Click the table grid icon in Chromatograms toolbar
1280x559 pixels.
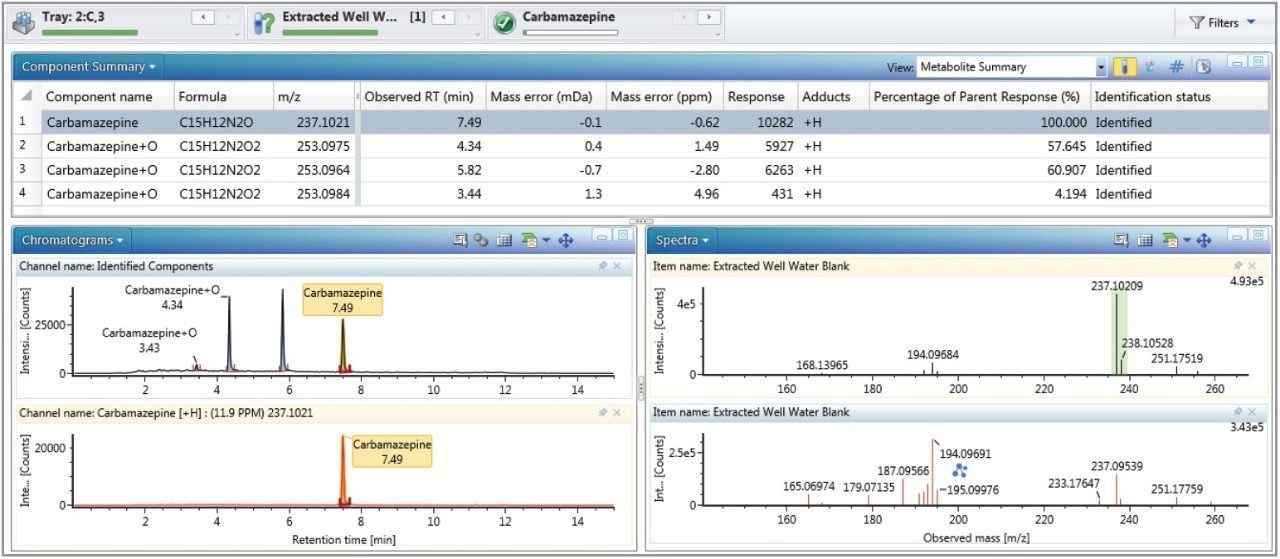pos(504,240)
